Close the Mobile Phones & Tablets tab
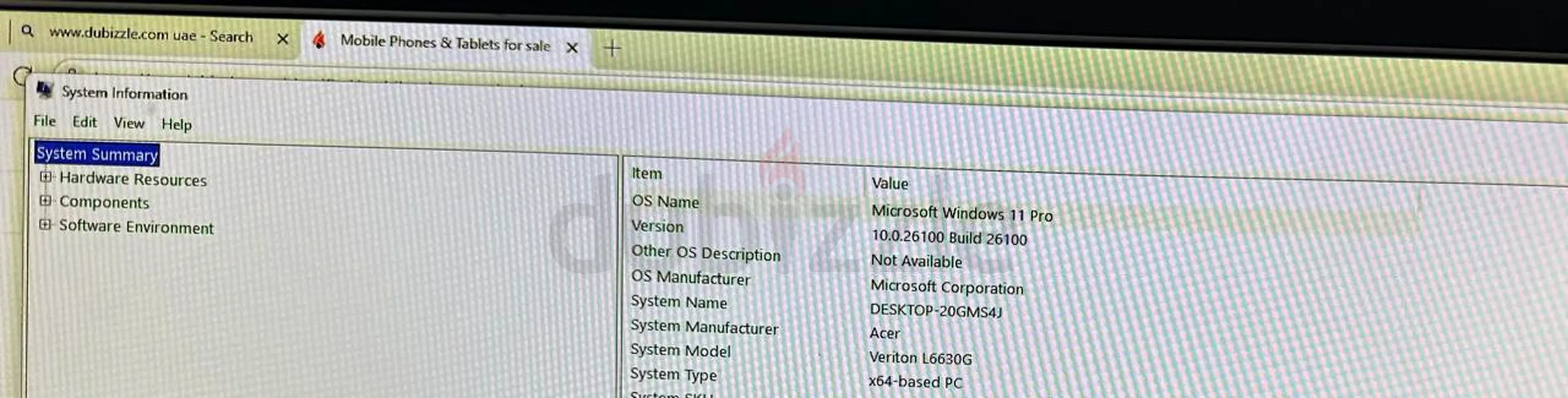This screenshot has height=398, width=1568. pyautogui.click(x=571, y=47)
